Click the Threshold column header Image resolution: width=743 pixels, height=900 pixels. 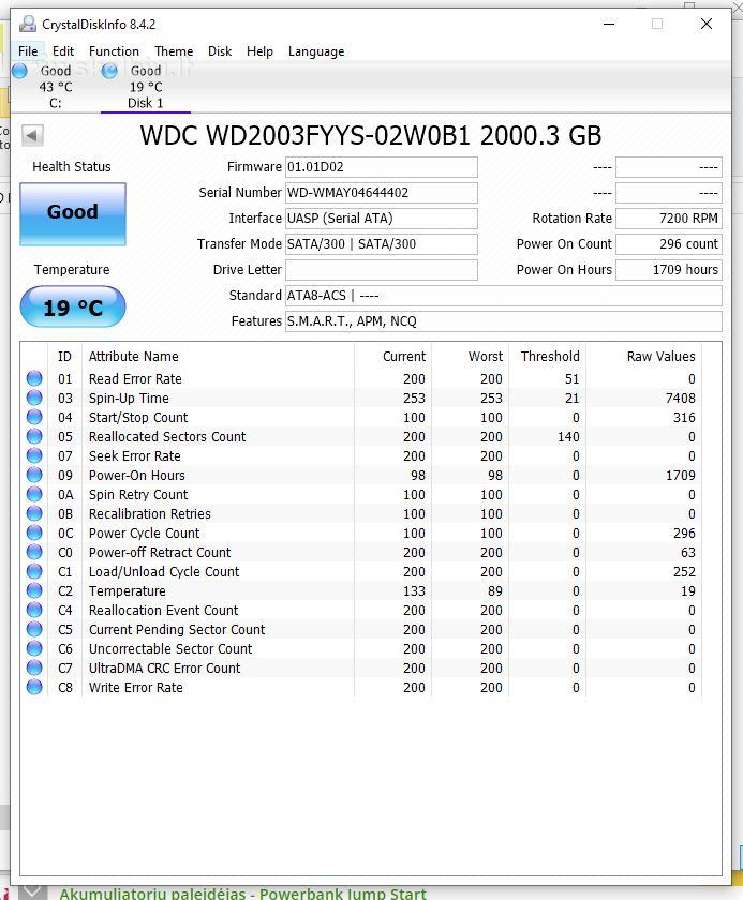(x=548, y=356)
